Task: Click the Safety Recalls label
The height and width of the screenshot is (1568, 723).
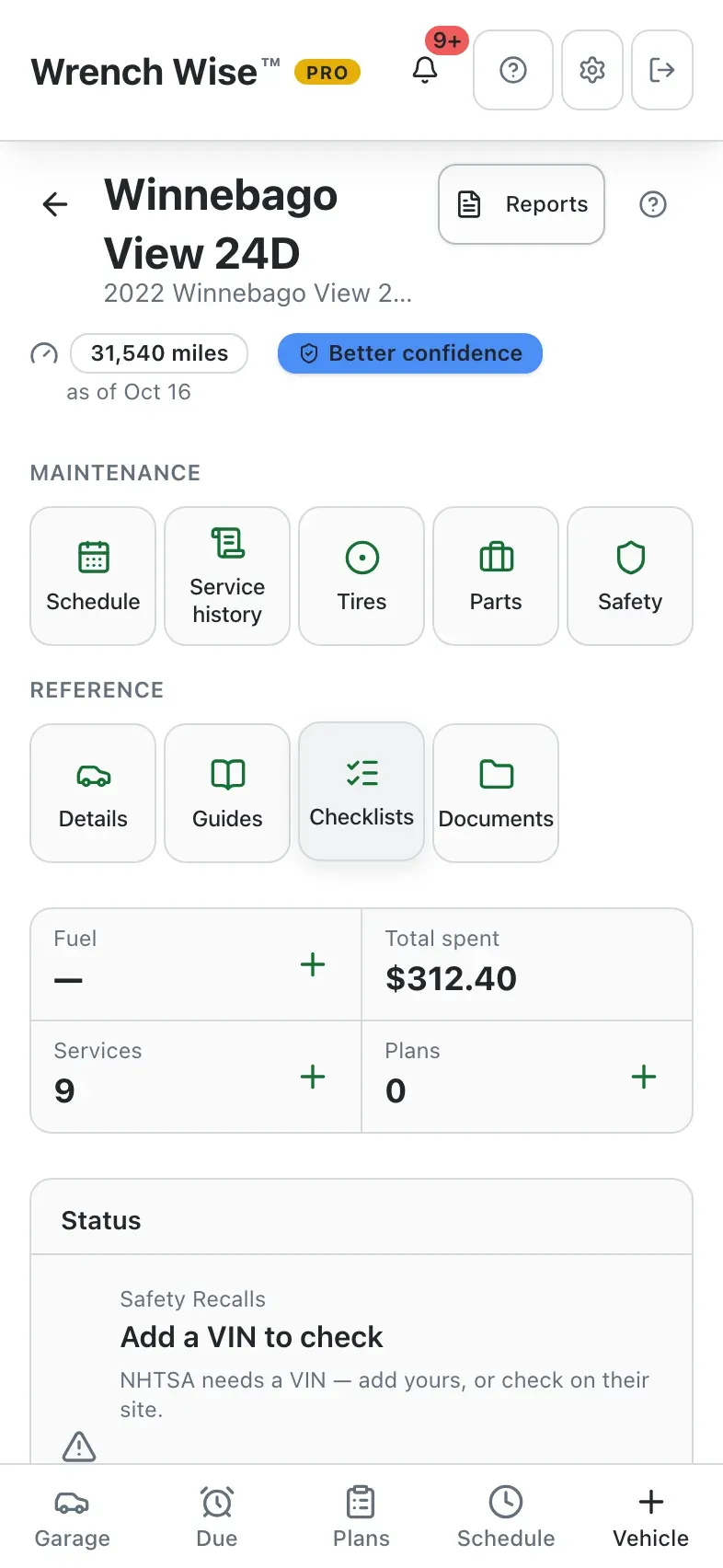Action: coord(192,1299)
